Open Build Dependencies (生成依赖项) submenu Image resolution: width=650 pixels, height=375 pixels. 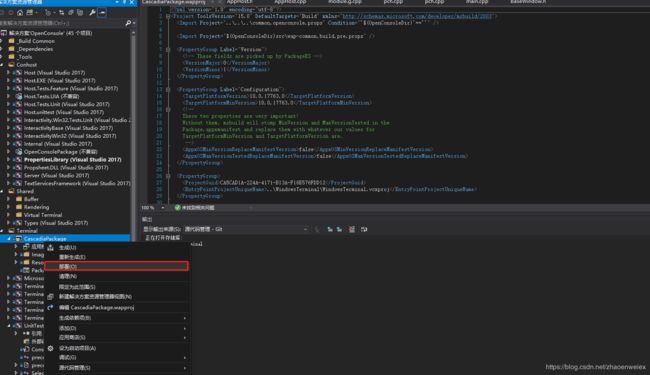pos(116,318)
